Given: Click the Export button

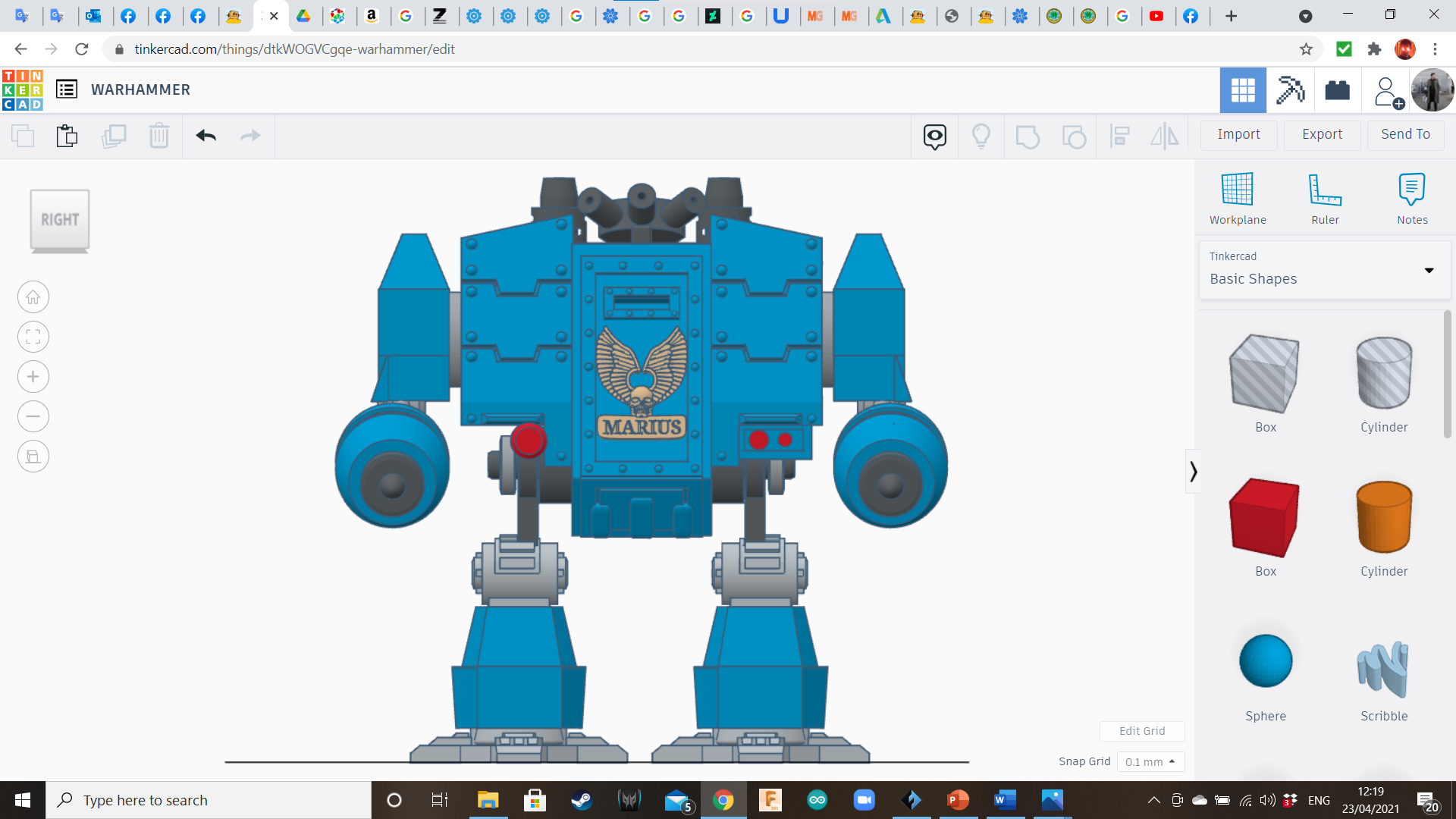Looking at the screenshot, I should point(1322,134).
